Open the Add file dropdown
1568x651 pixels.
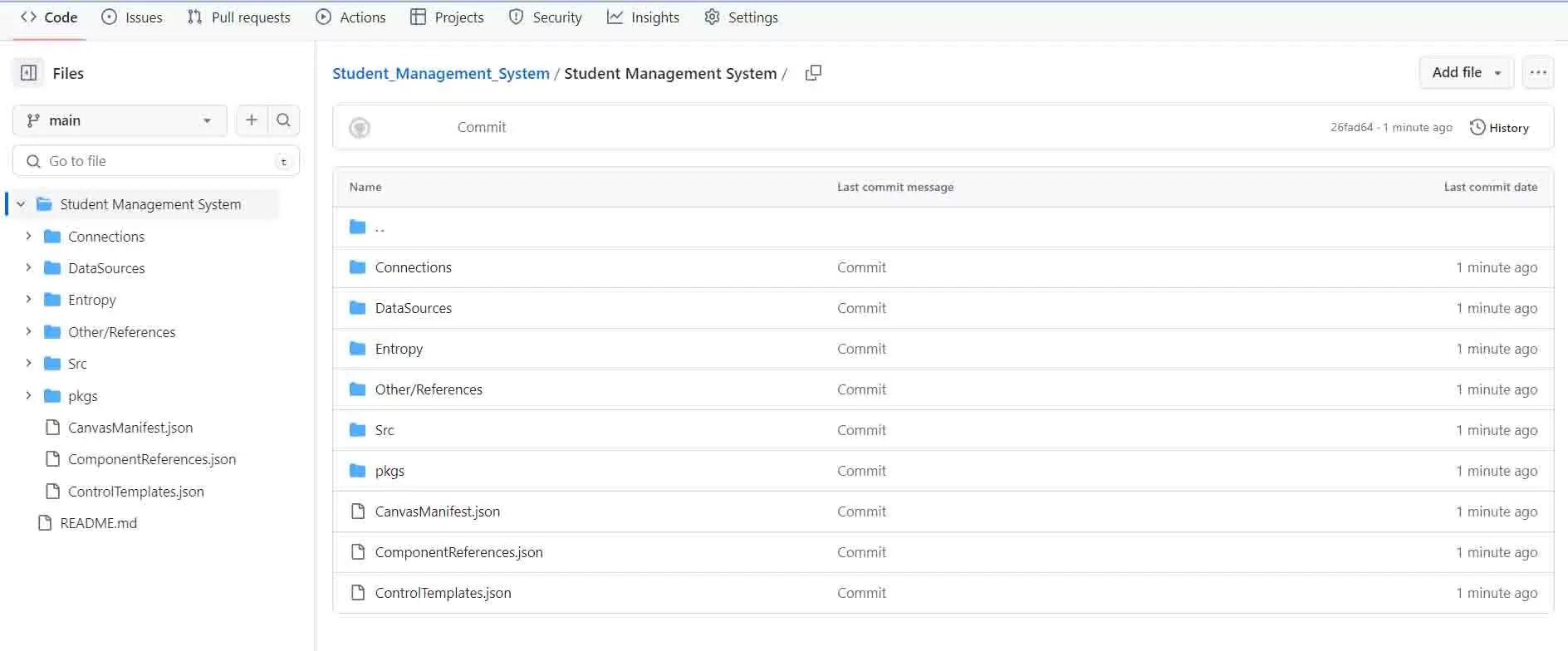(x=1467, y=73)
